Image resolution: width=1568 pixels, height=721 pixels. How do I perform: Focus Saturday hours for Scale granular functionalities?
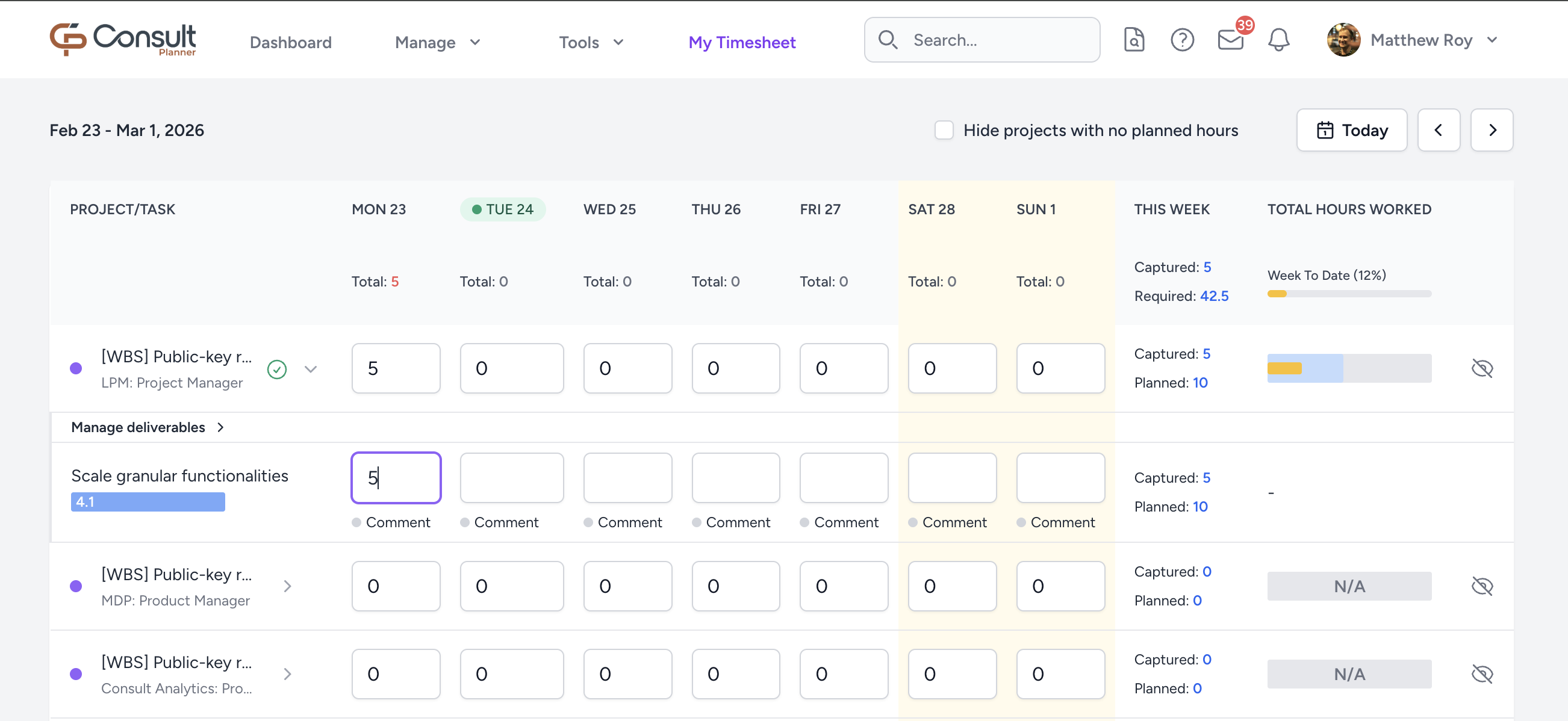pos(952,478)
